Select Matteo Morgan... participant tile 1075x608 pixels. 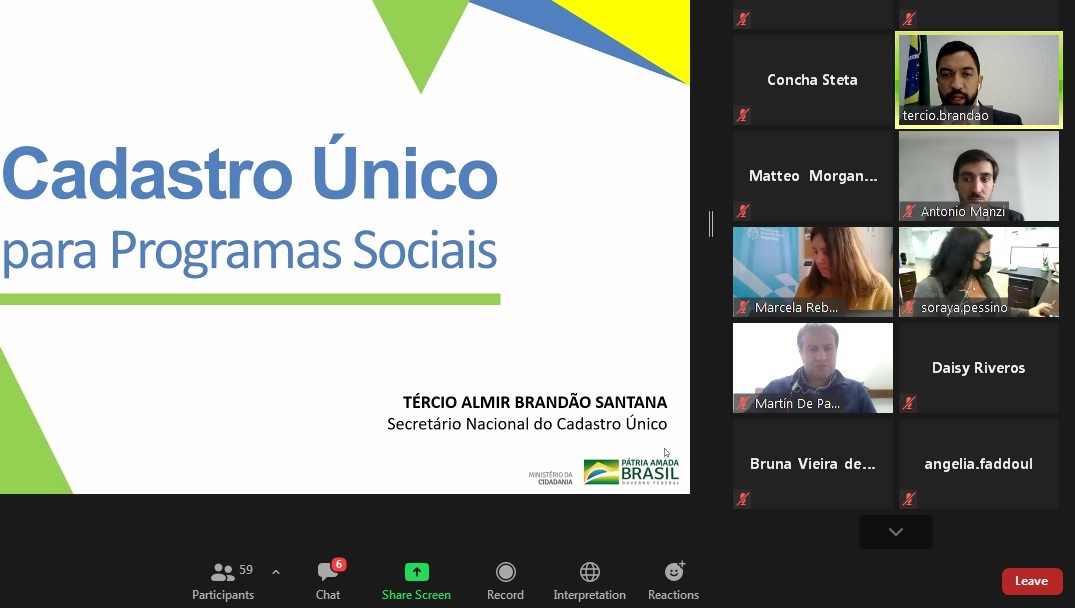(812, 176)
